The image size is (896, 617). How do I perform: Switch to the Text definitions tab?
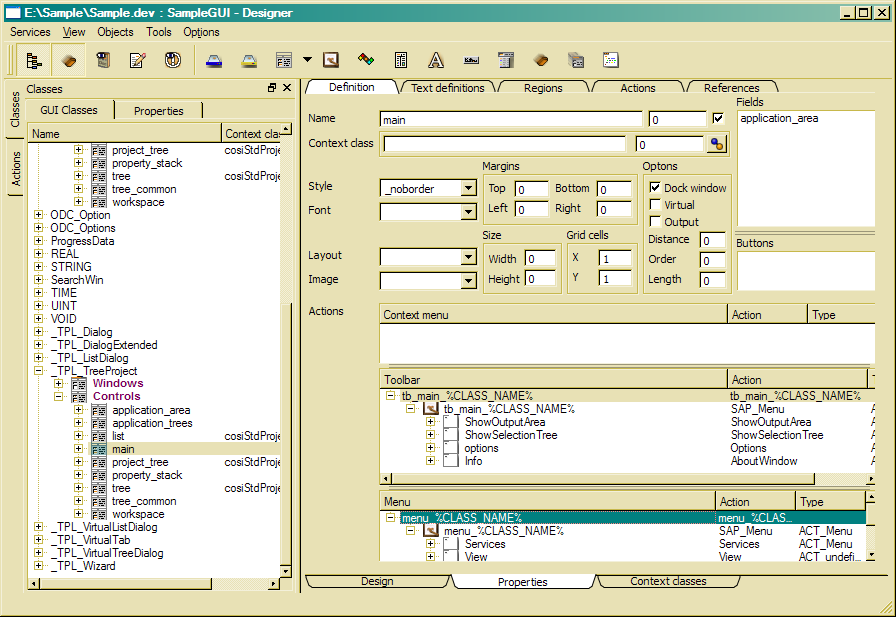pyautogui.click(x=447, y=88)
